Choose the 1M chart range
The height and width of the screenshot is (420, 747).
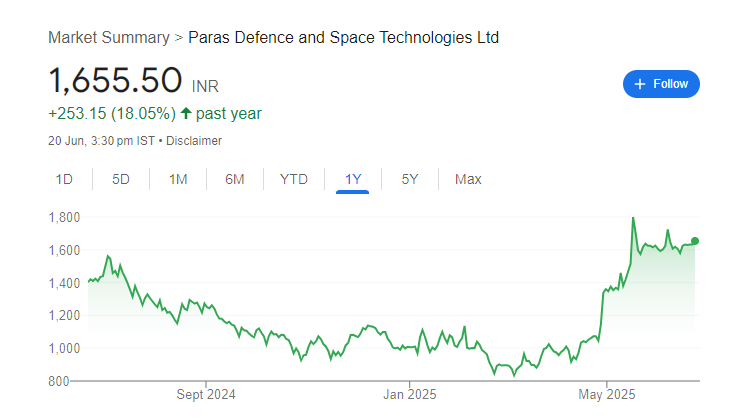[178, 180]
